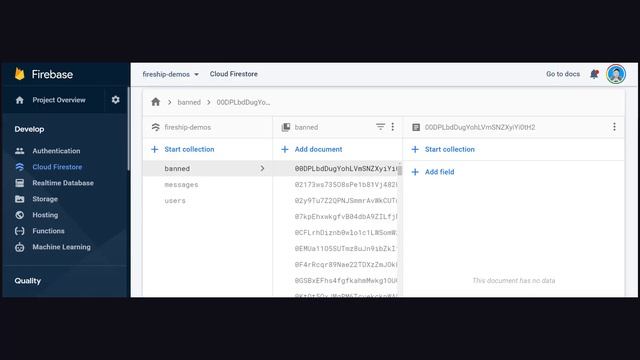
Task: Click the Authentication people icon
Action: [x=20, y=151]
